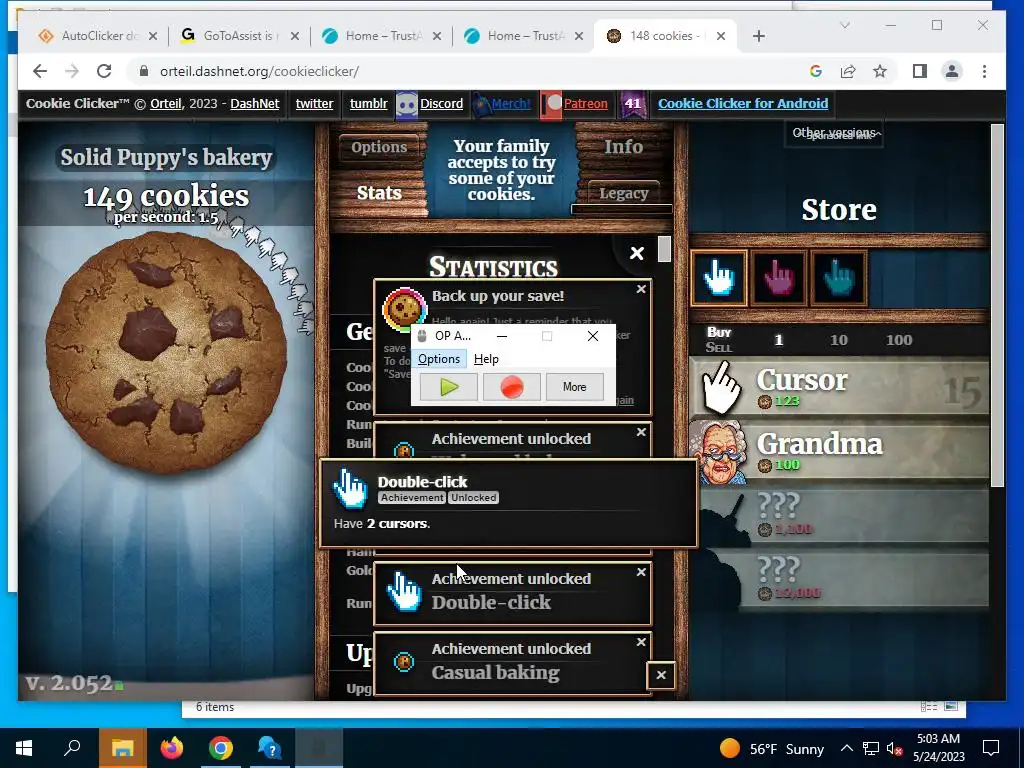The width and height of the screenshot is (1024, 768).
Task: Reload the Cookie Clicker page
Action: pyautogui.click(x=104, y=71)
